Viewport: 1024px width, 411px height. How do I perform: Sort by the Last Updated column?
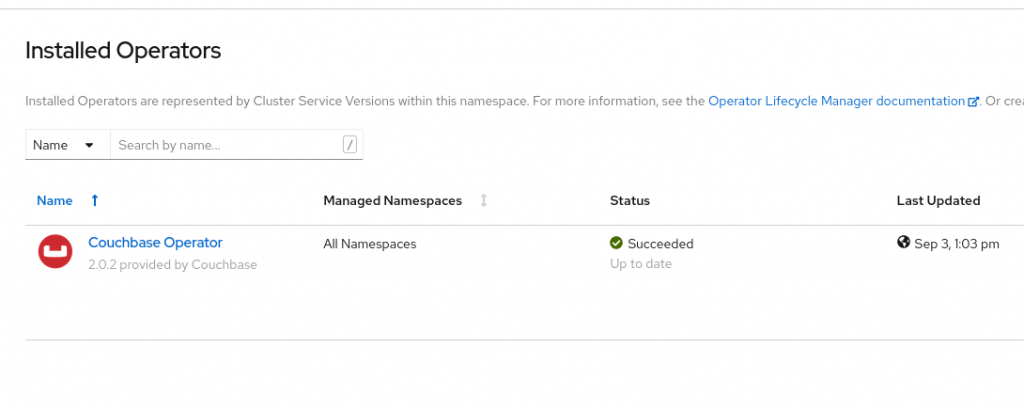tap(938, 201)
